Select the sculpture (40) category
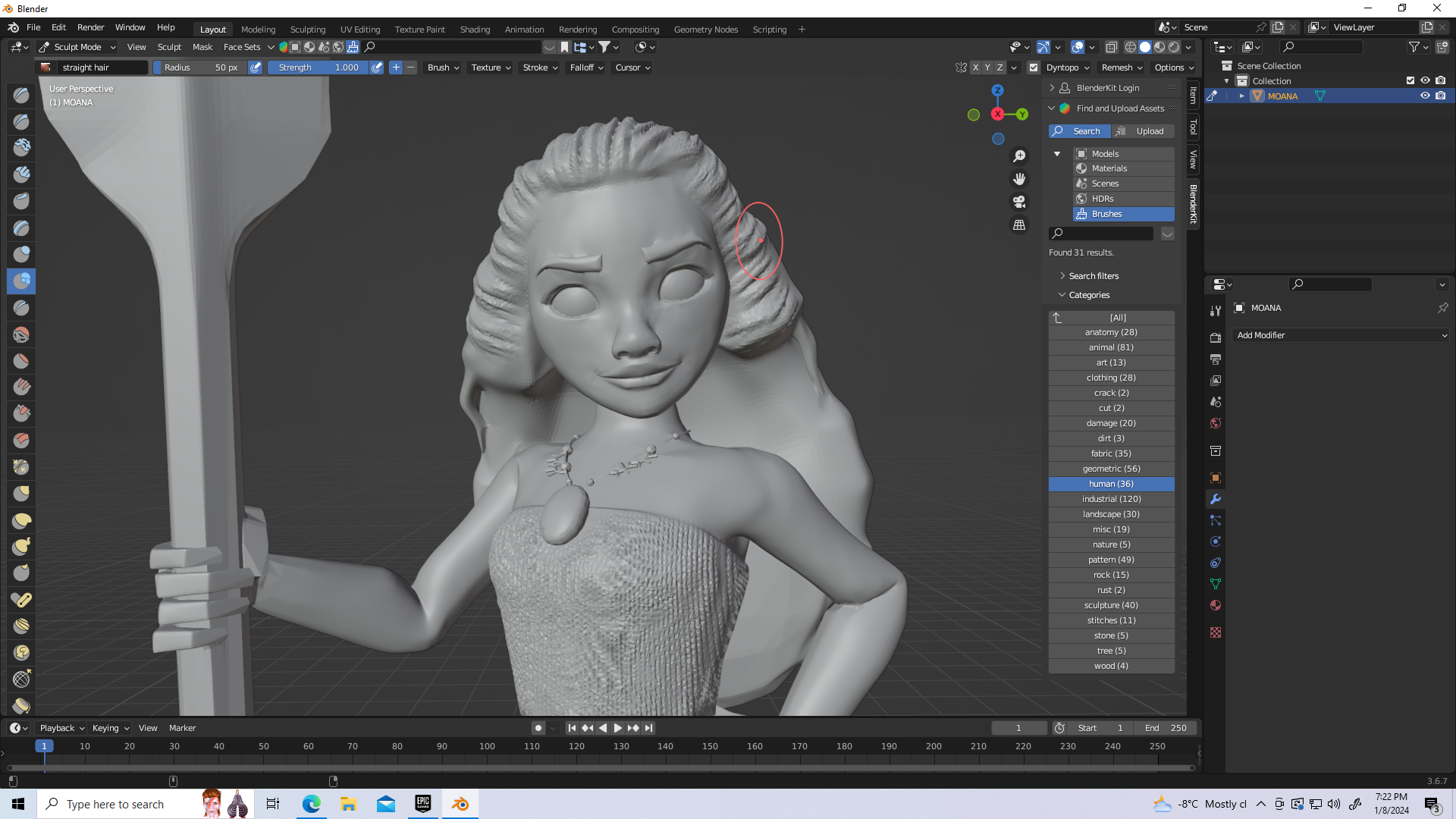Screen dimensions: 1456x819 tap(1111, 605)
